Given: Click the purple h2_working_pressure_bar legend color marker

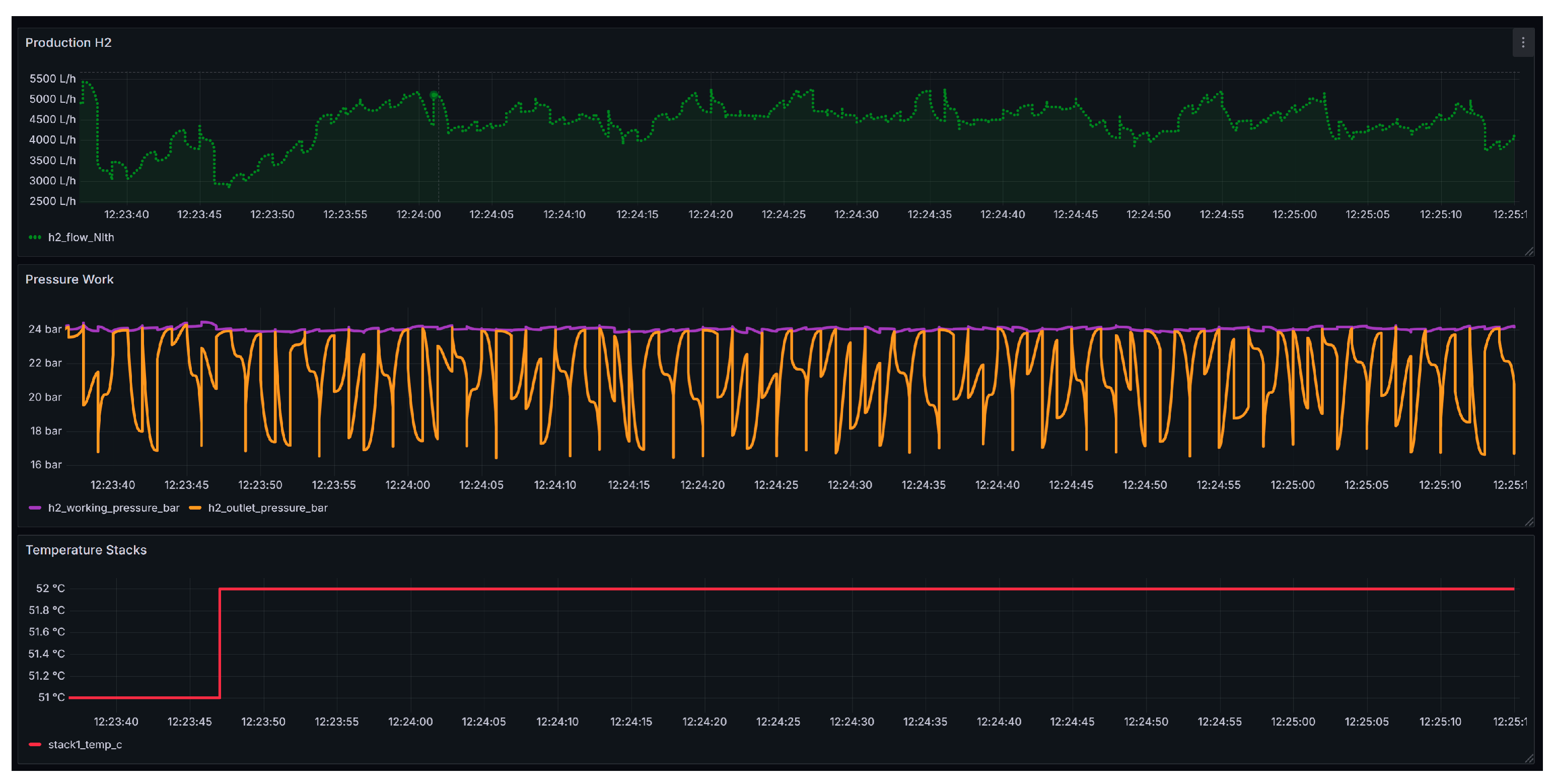Looking at the screenshot, I should click(x=35, y=508).
